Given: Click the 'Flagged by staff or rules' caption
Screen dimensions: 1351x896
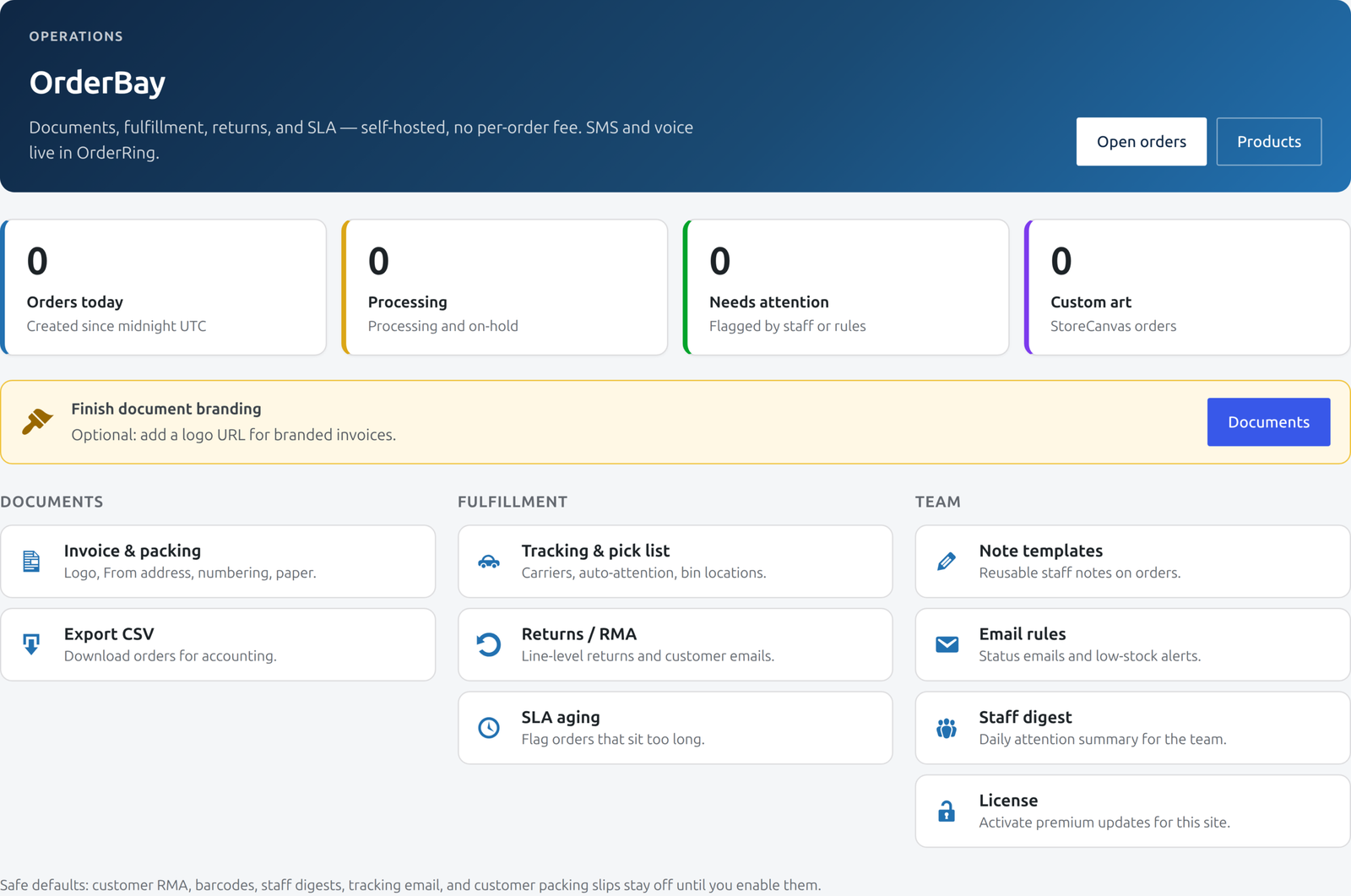Looking at the screenshot, I should tap(788, 326).
